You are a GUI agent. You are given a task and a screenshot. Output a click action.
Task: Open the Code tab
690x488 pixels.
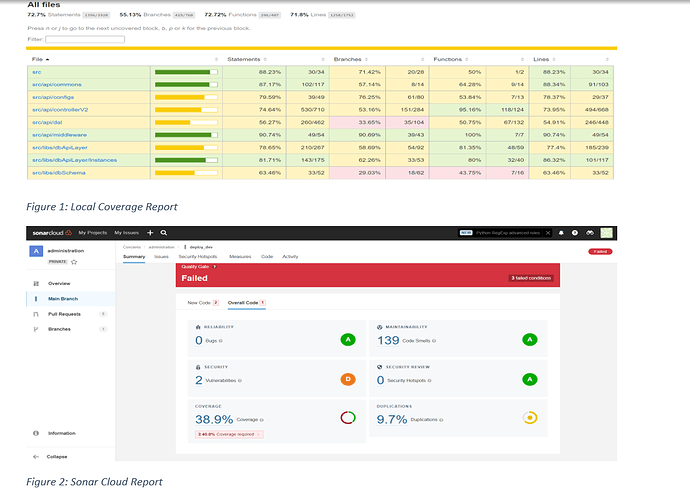coord(267,257)
